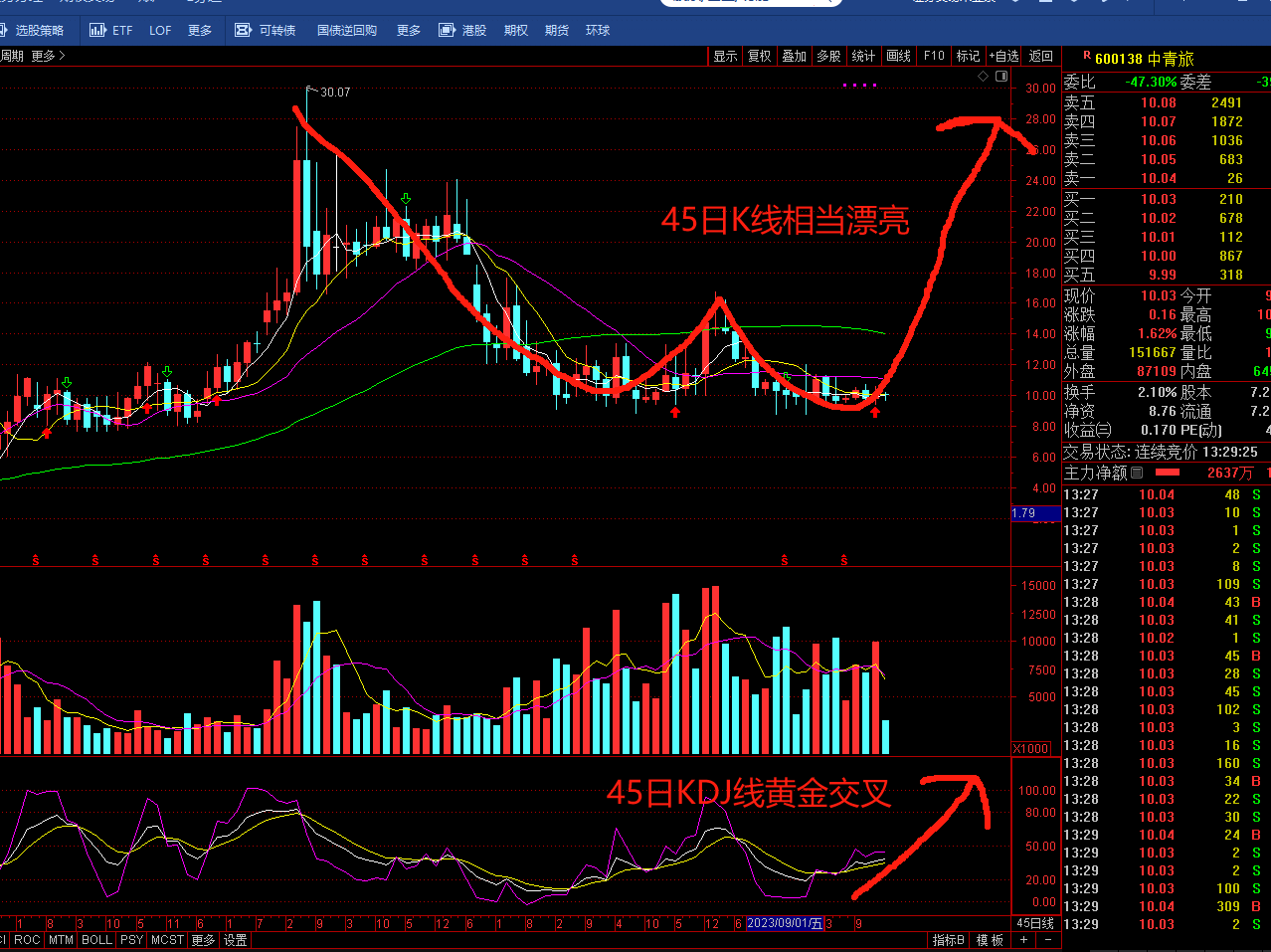Open 国债逆回购 treasury repo tab
The height and width of the screenshot is (952, 1271).
[x=347, y=31]
